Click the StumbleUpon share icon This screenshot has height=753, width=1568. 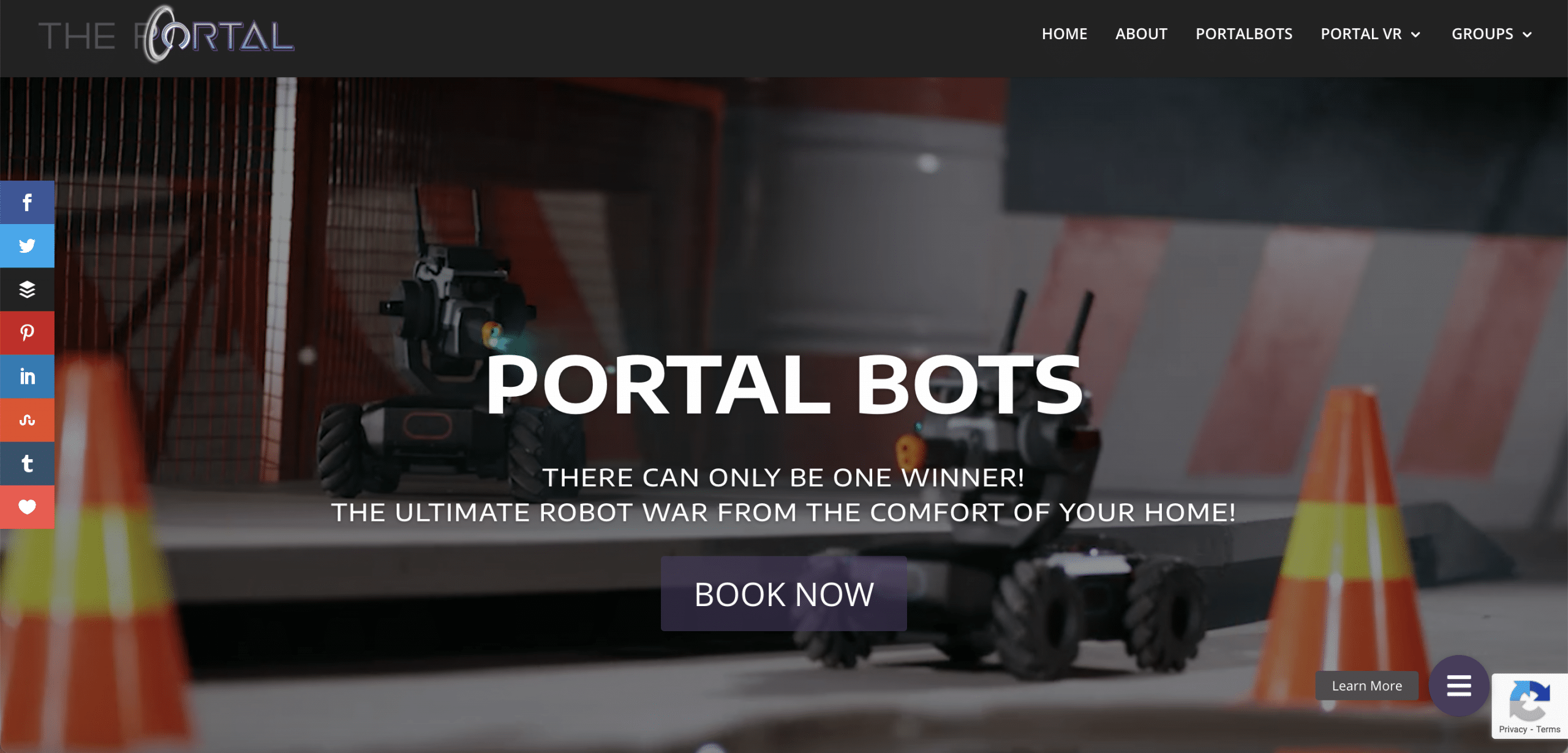27,420
